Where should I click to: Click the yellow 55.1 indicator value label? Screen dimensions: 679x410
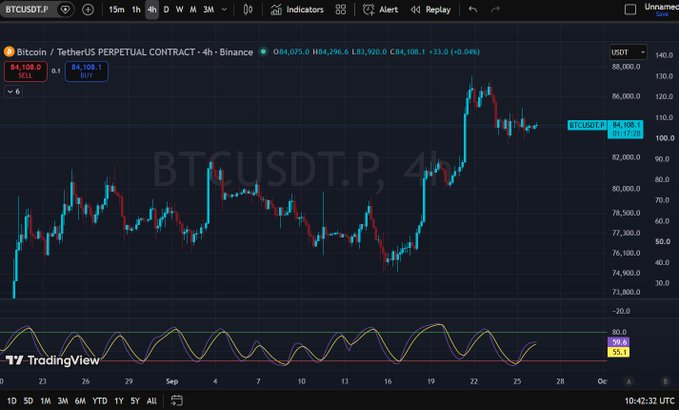[x=619, y=352]
